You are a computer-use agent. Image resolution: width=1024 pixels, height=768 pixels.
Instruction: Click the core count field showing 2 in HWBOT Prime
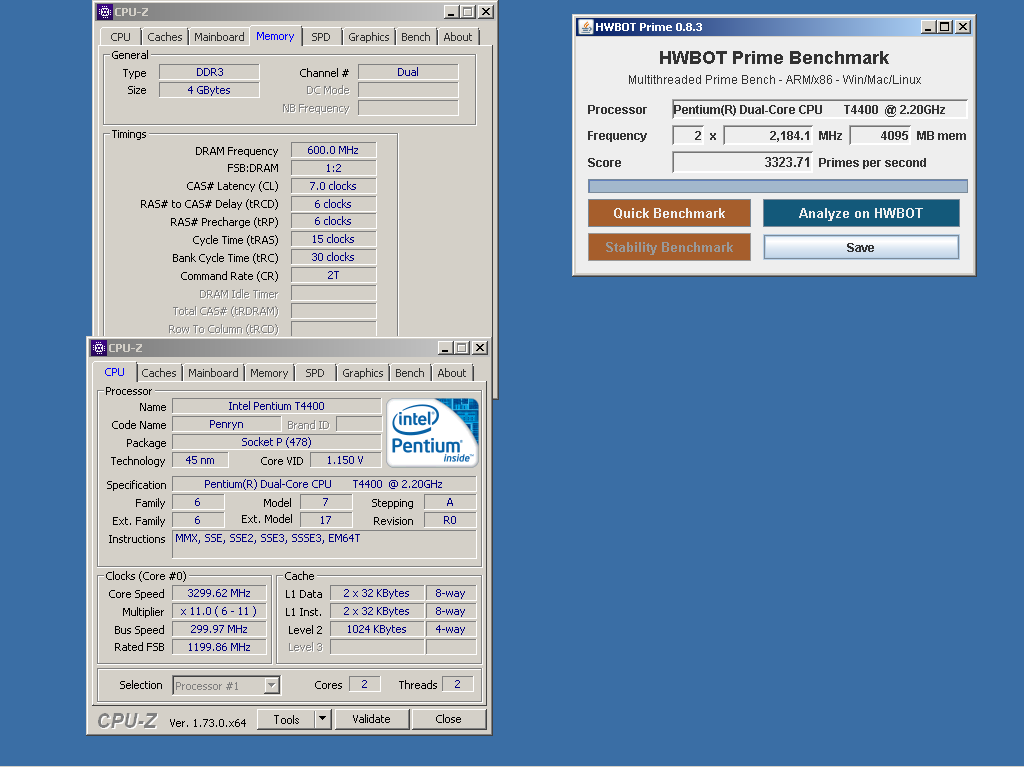(x=688, y=136)
